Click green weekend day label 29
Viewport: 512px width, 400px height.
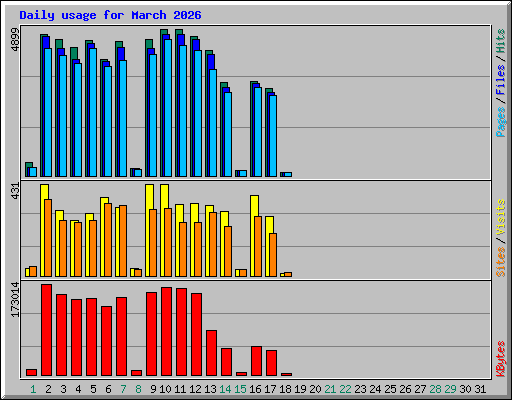(450, 389)
